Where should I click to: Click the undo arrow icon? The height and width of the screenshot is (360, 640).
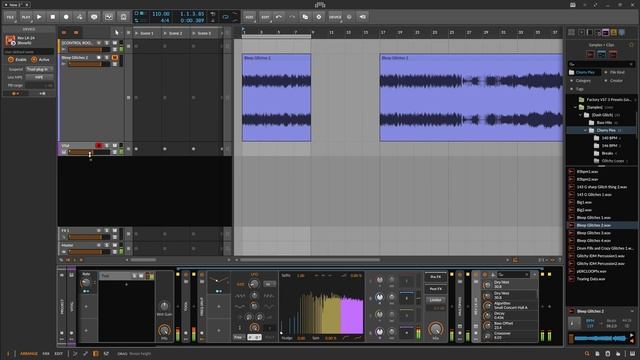pos(279,17)
